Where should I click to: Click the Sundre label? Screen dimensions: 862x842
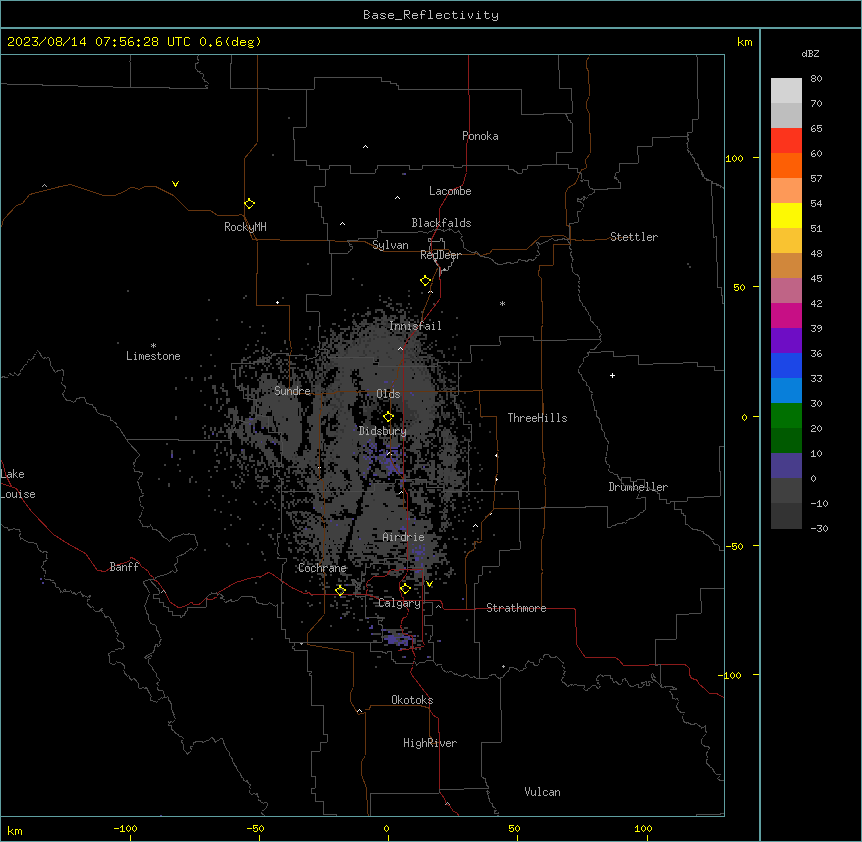292,391
